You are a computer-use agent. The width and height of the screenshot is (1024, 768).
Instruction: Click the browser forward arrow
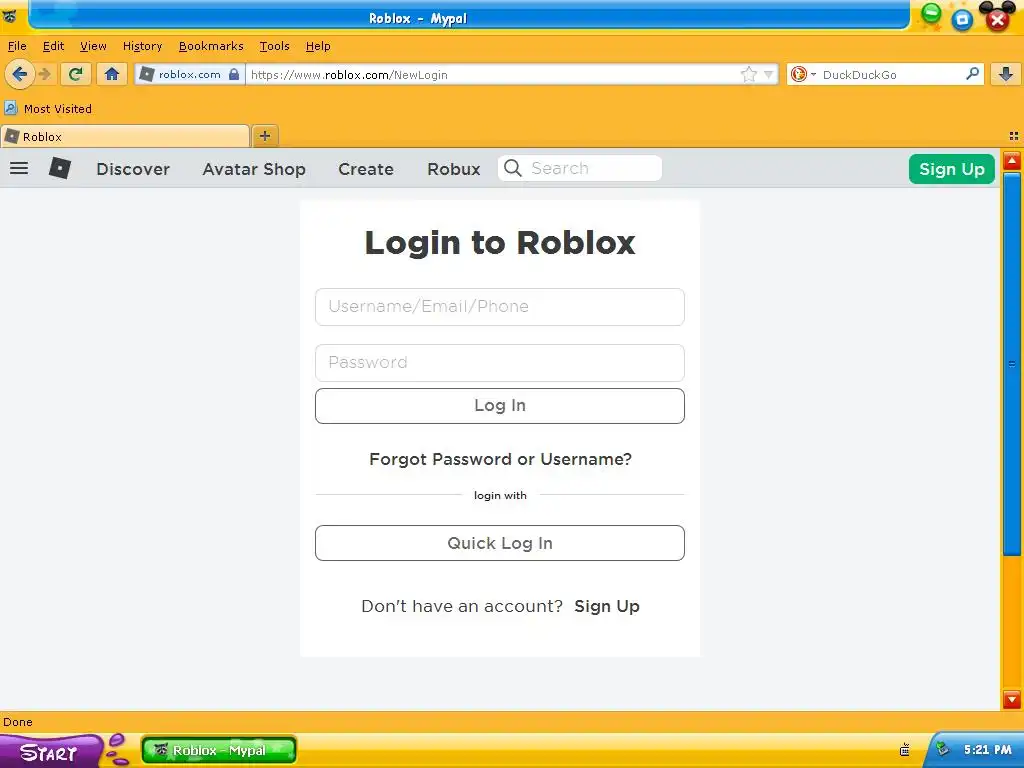[x=44, y=74]
